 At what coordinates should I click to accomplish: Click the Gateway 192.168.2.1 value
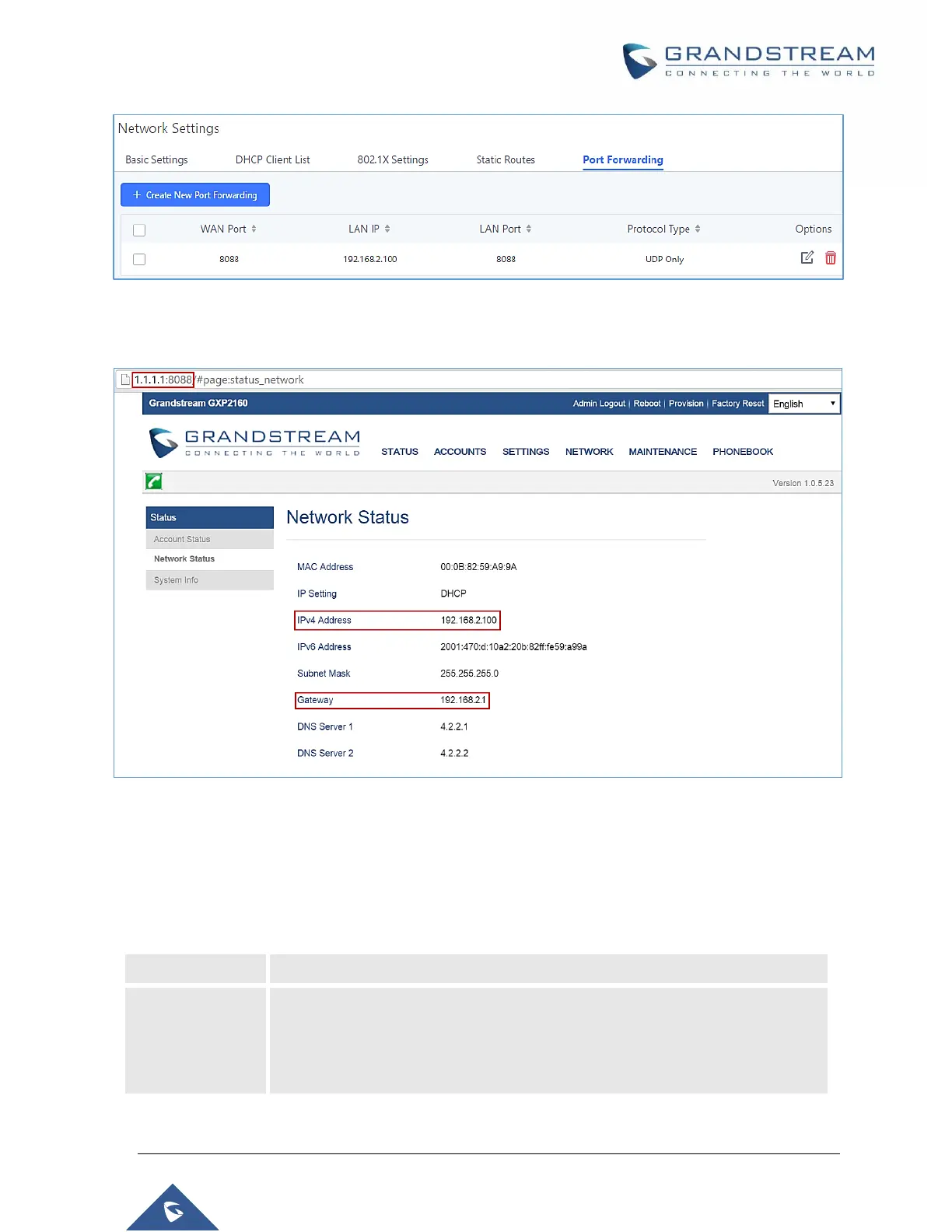click(463, 700)
